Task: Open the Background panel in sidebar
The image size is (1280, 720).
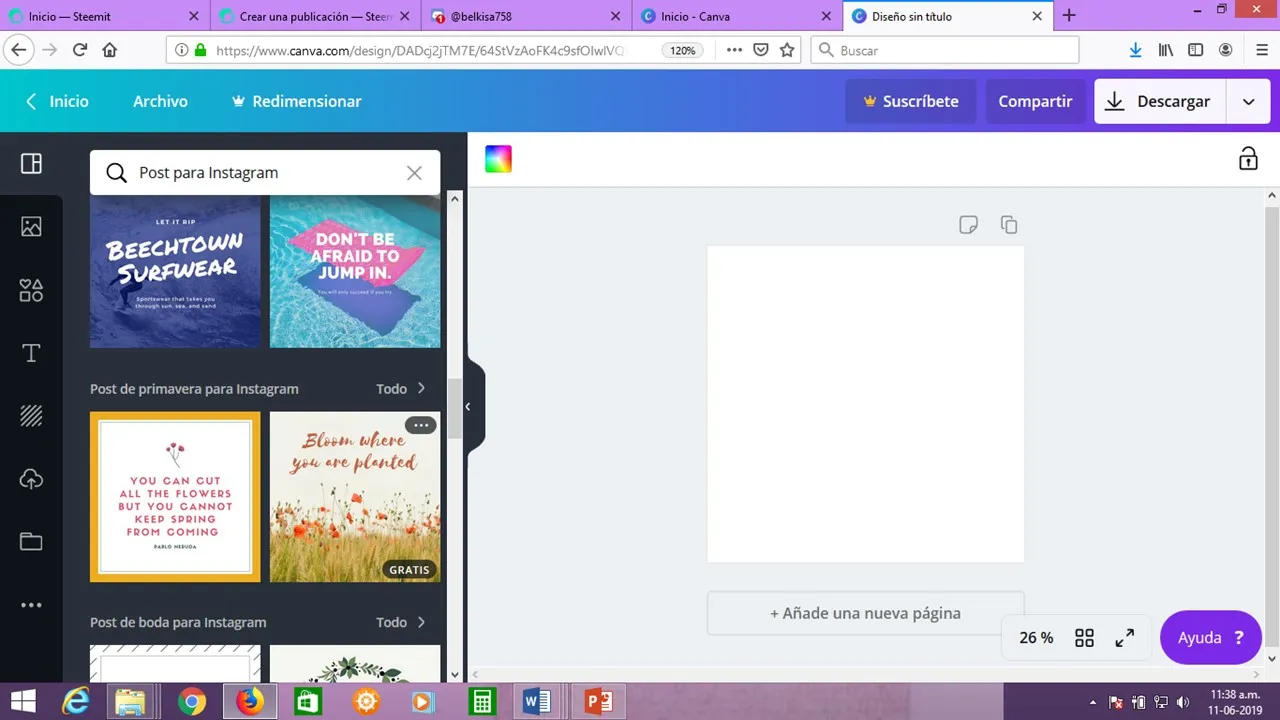Action: (31, 416)
